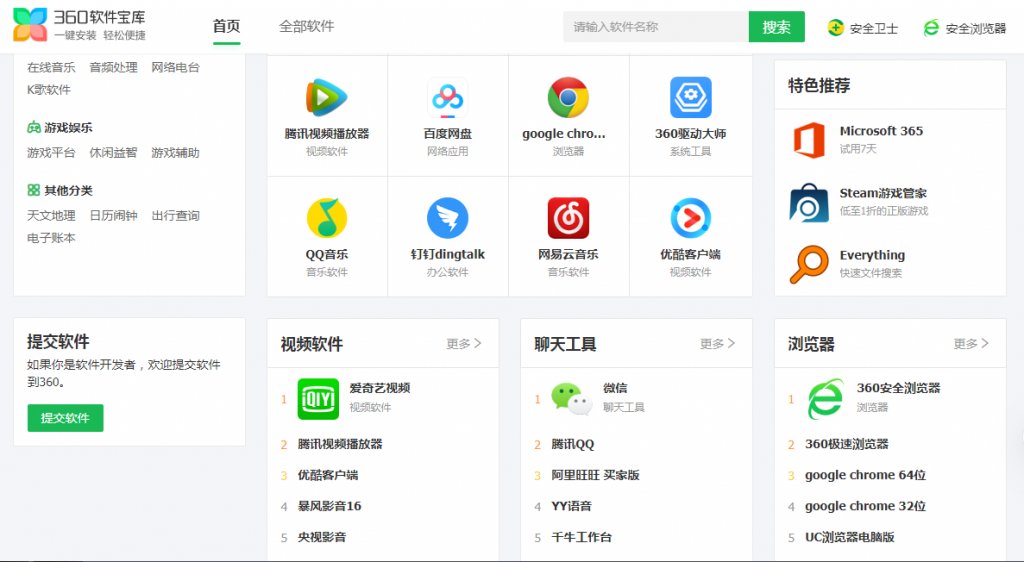Open the 360安全浏览器 icon in ranking
The height and width of the screenshot is (562, 1024).
[x=825, y=399]
